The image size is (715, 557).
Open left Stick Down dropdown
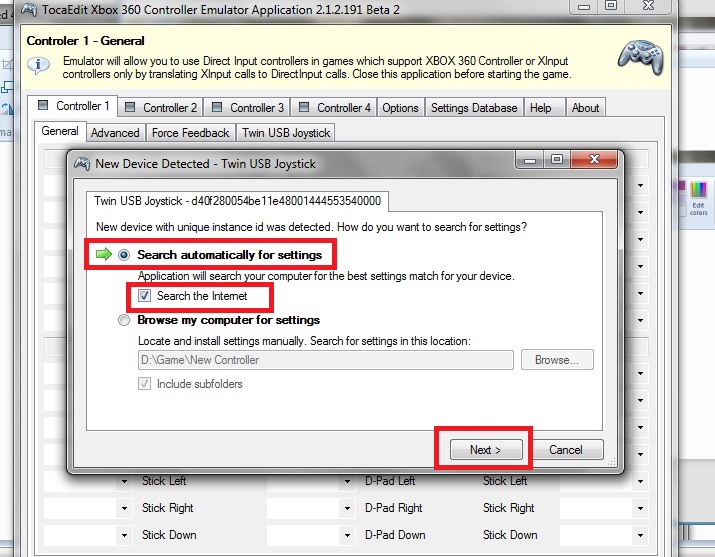(x=124, y=535)
